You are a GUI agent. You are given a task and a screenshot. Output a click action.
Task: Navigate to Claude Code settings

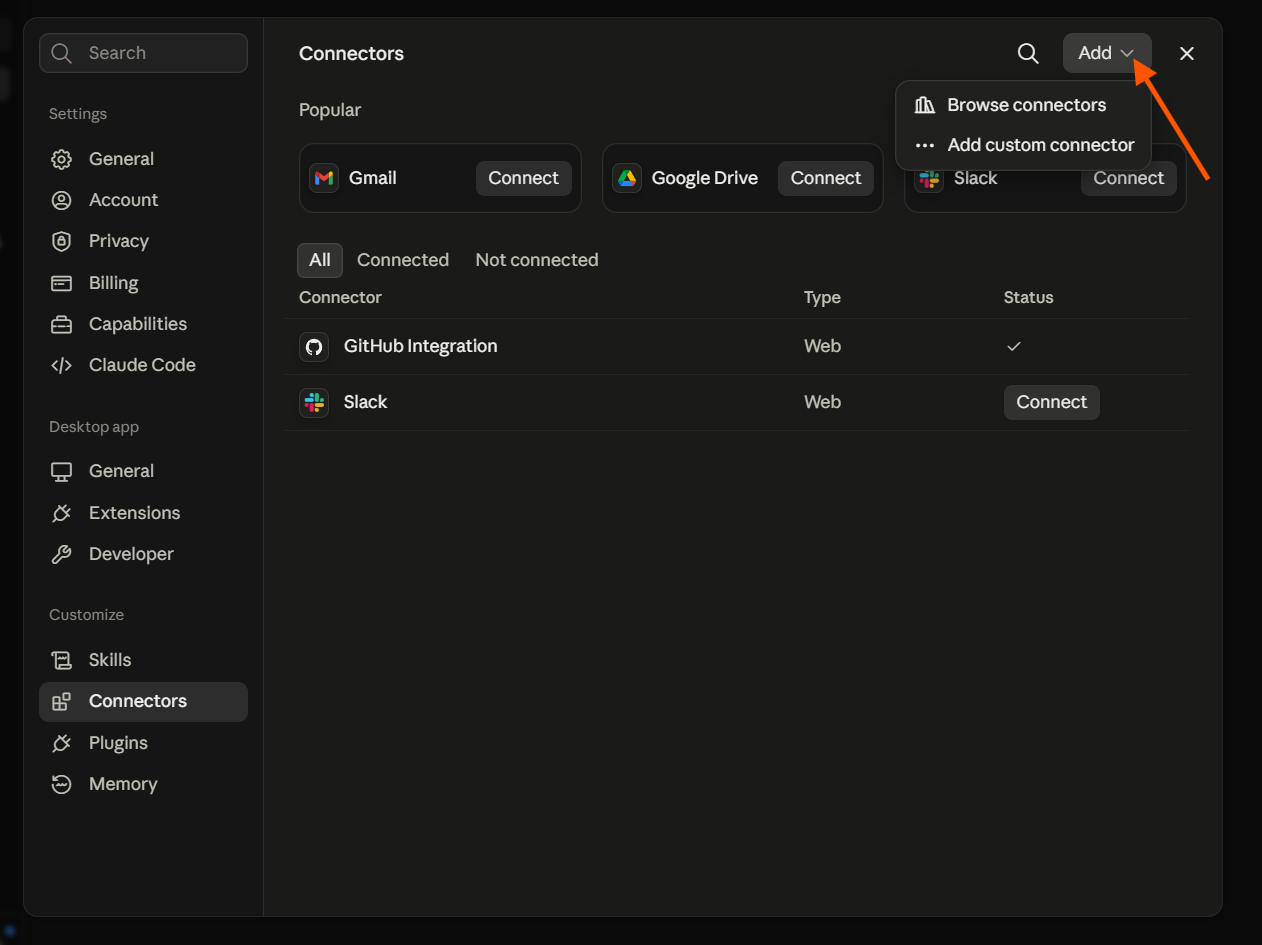(143, 365)
